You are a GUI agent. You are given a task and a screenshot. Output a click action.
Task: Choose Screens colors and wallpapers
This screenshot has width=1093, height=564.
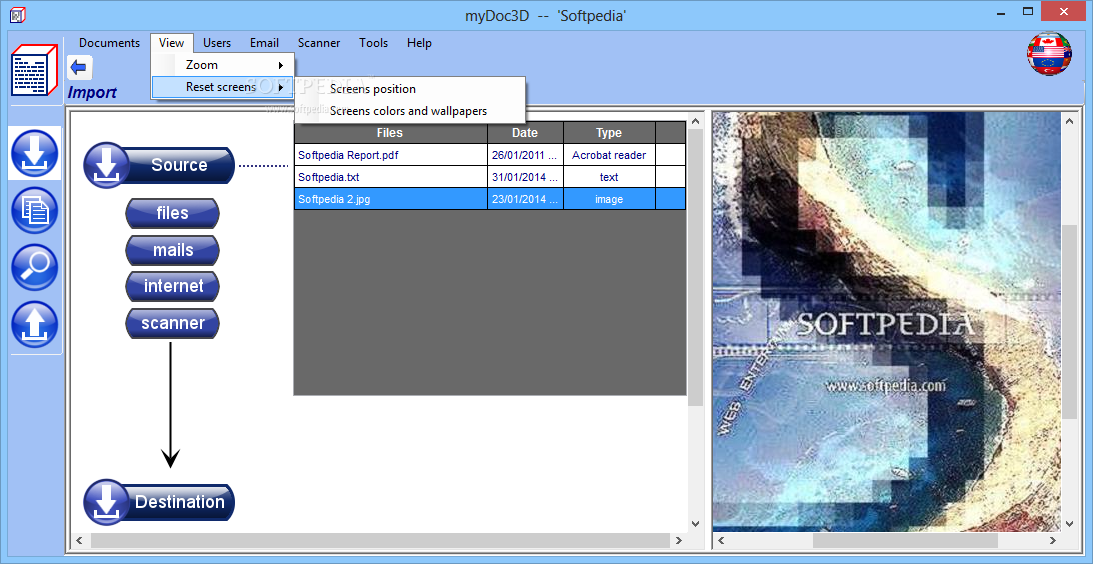point(408,111)
